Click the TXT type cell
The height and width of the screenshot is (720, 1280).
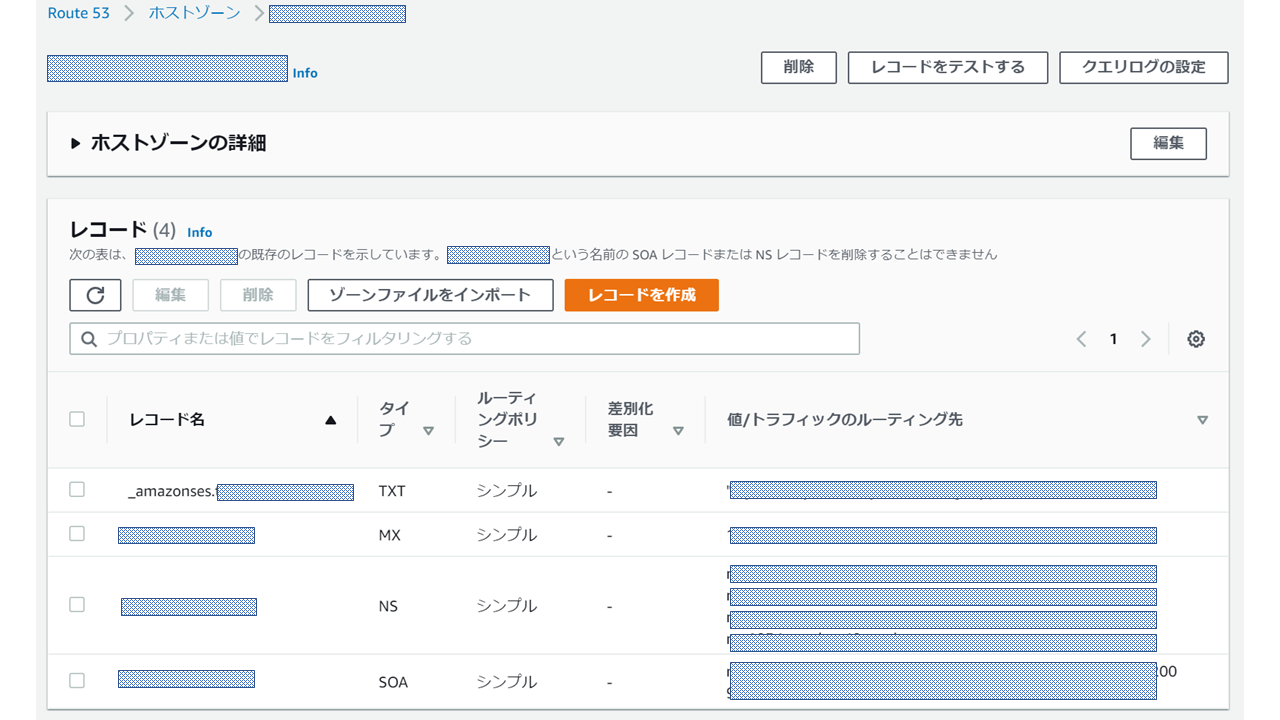coord(392,491)
